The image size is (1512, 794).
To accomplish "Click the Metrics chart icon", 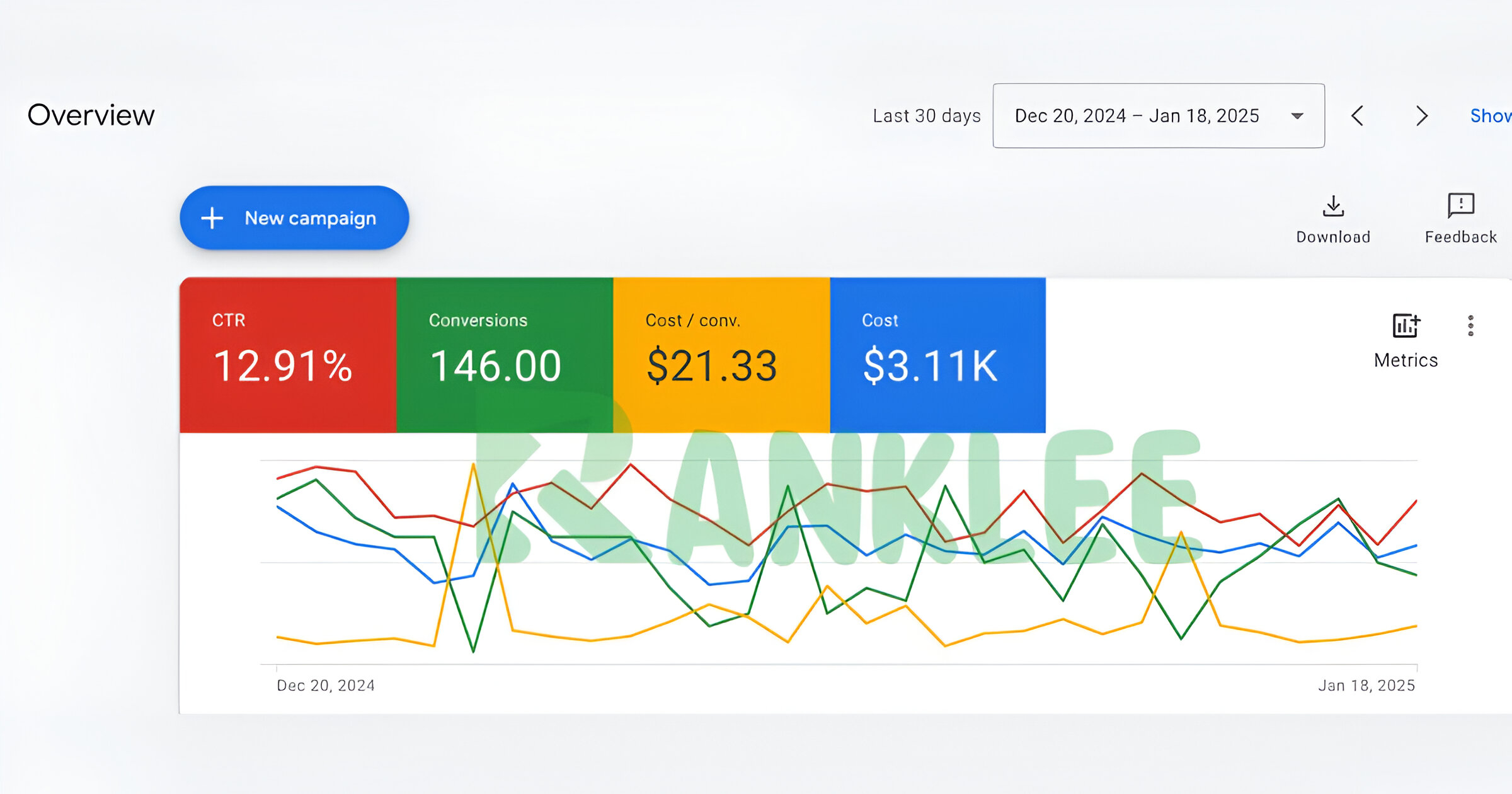I will [1406, 326].
